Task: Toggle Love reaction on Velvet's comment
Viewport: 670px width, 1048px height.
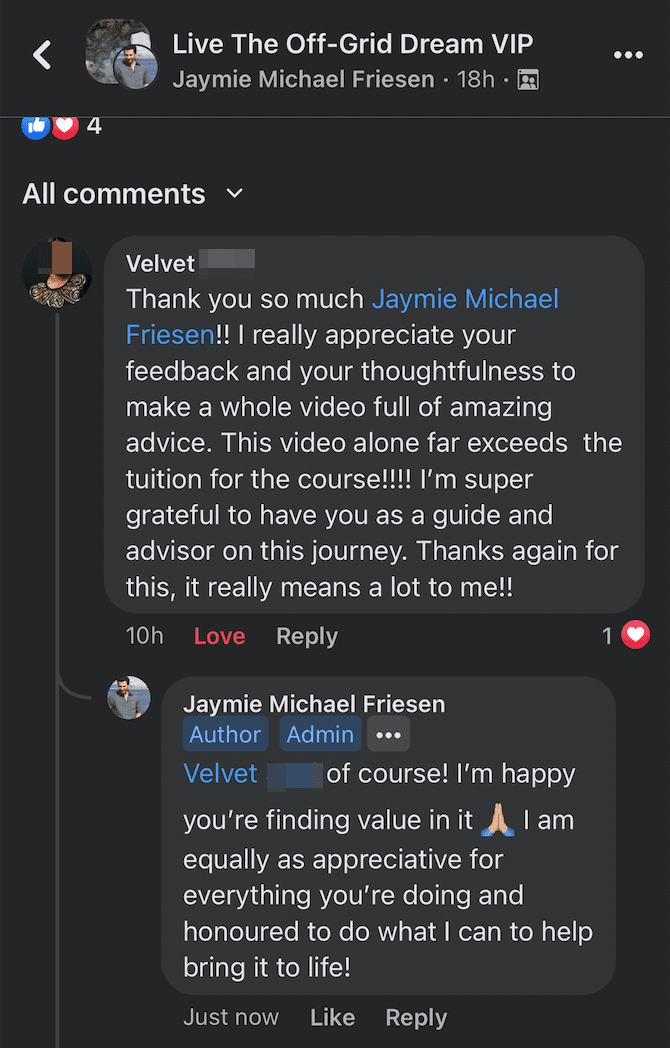Action: (219, 636)
